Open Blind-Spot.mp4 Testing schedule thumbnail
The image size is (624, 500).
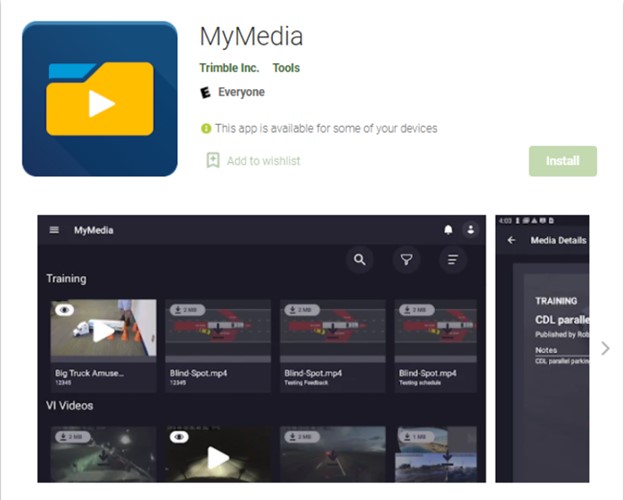[x=436, y=331]
